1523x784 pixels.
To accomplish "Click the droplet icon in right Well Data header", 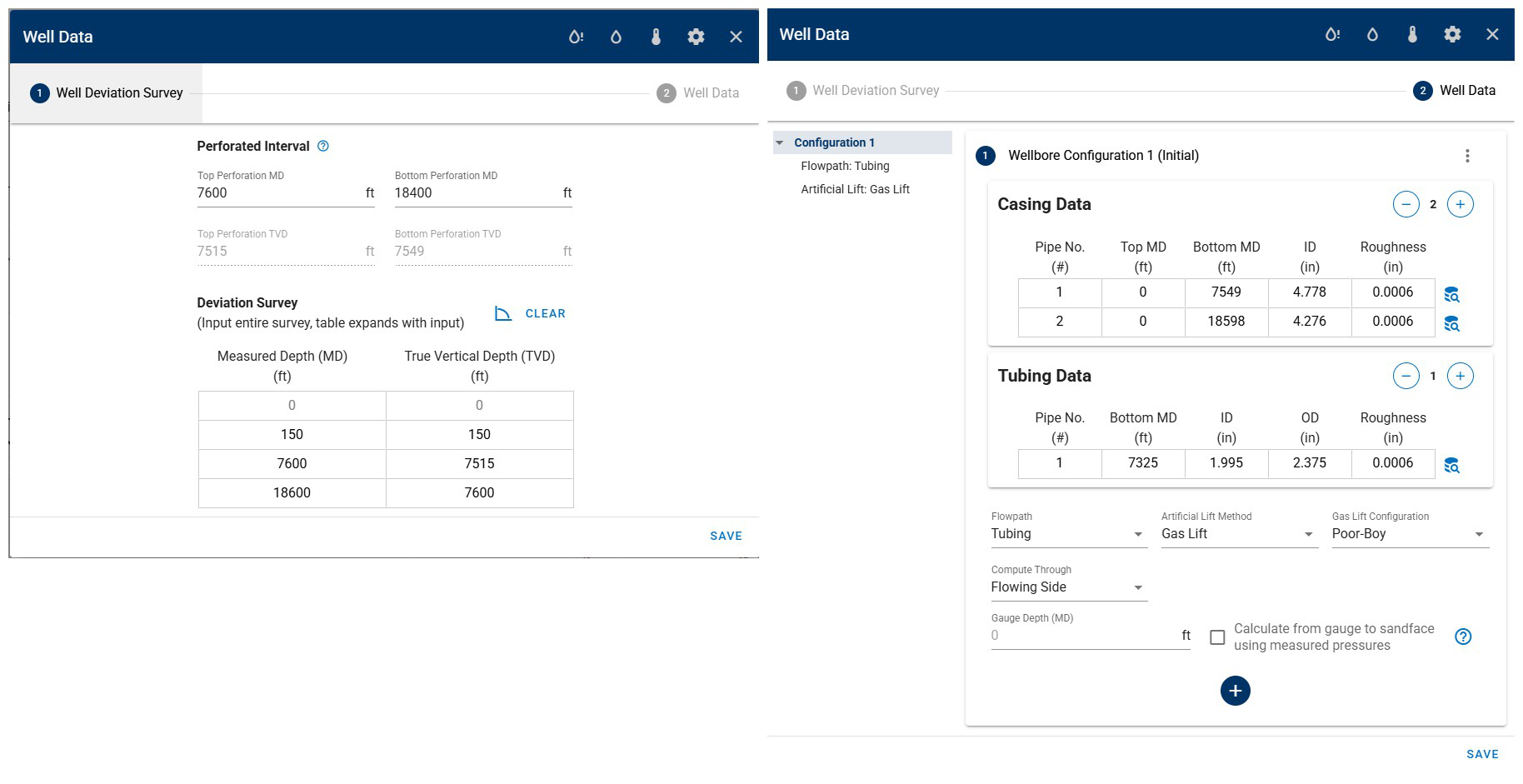I will click(1372, 34).
